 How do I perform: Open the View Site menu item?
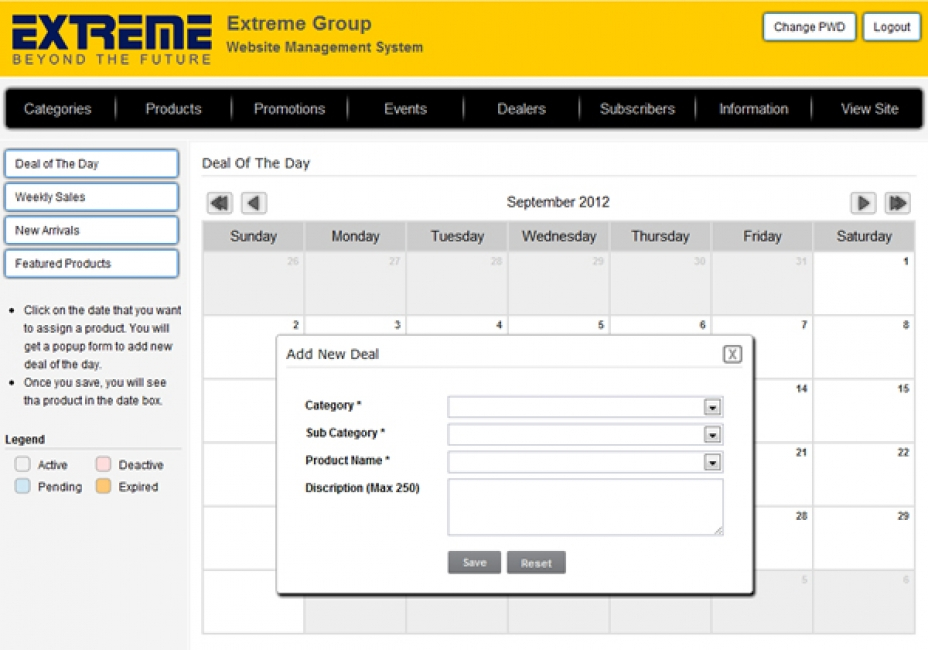(869, 109)
